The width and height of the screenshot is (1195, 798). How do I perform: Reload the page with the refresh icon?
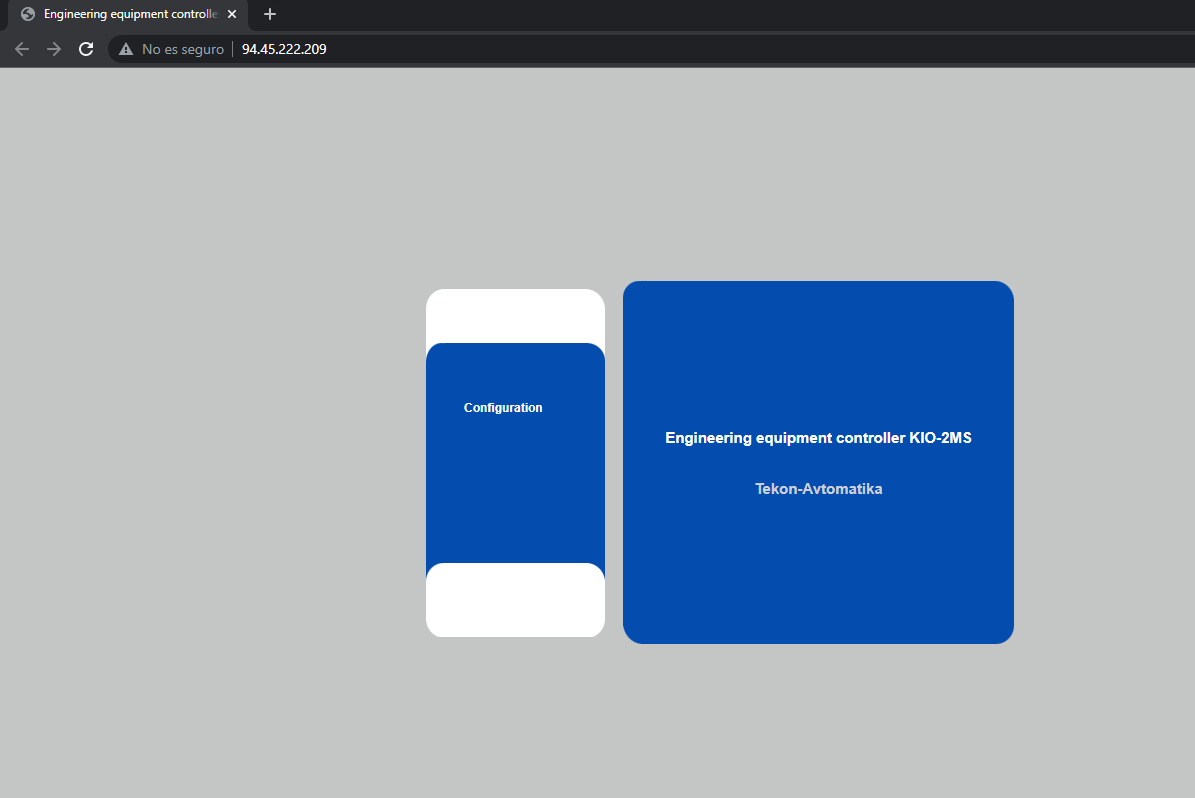click(x=86, y=49)
